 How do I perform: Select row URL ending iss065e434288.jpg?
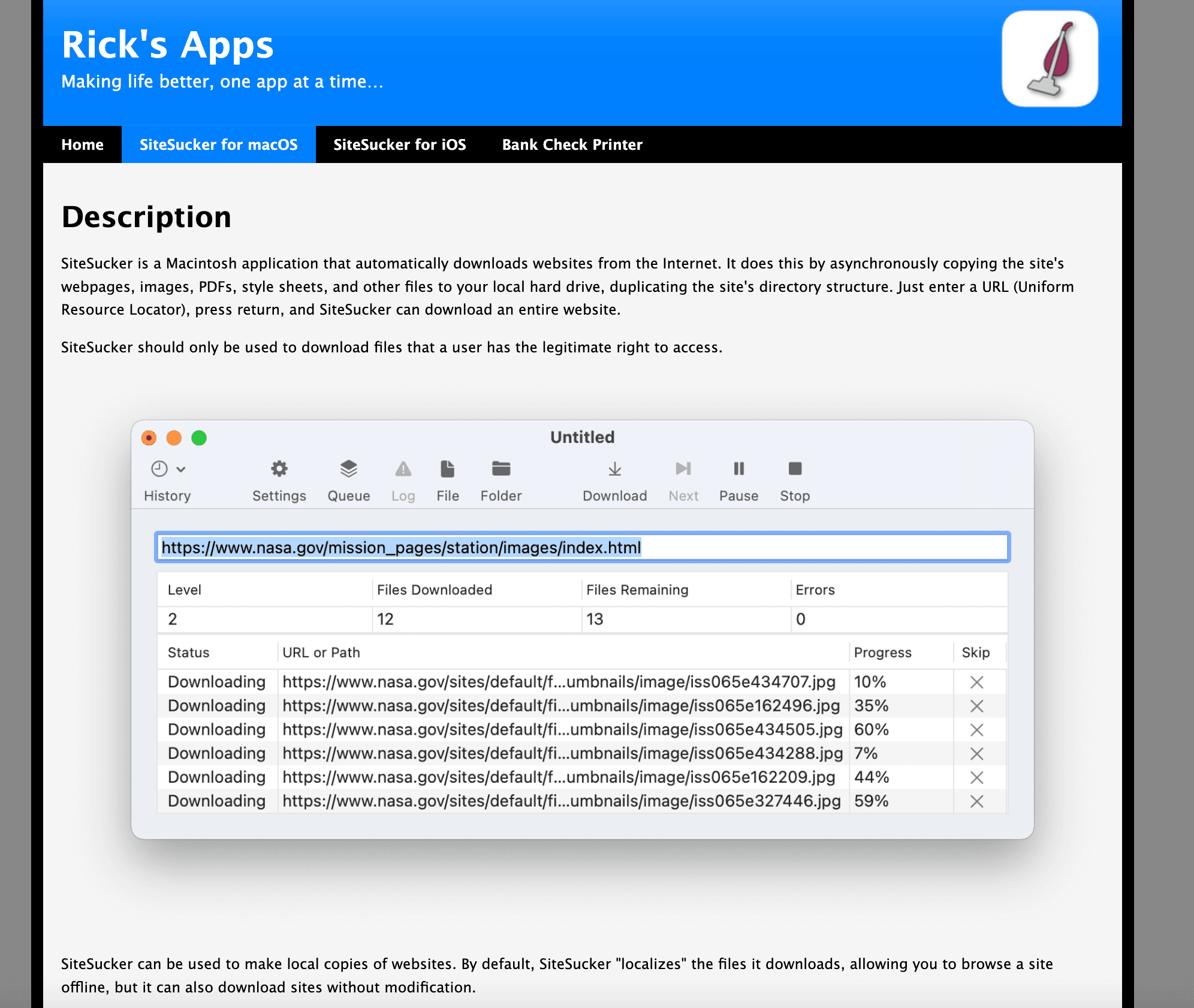[562, 753]
